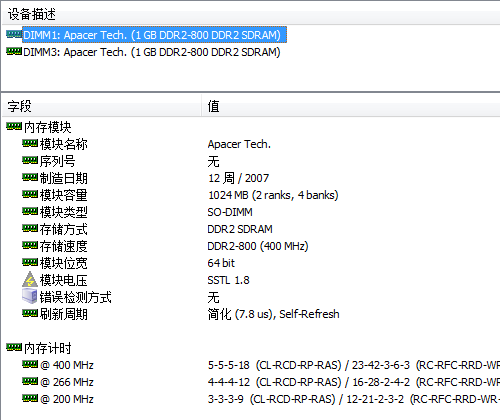Click the icon beside @ 400 MHz
Image resolution: width=500 pixels, height=420 pixels.
[x=30, y=364]
